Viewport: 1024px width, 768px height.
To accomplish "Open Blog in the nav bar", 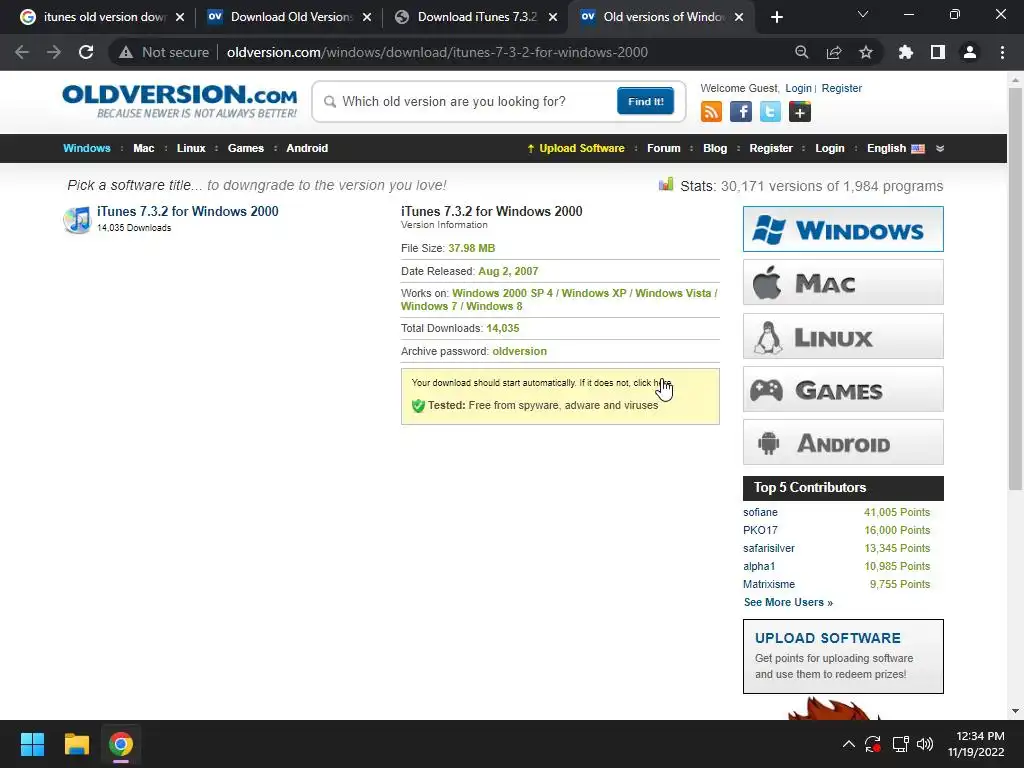I will tap(715, 148).
